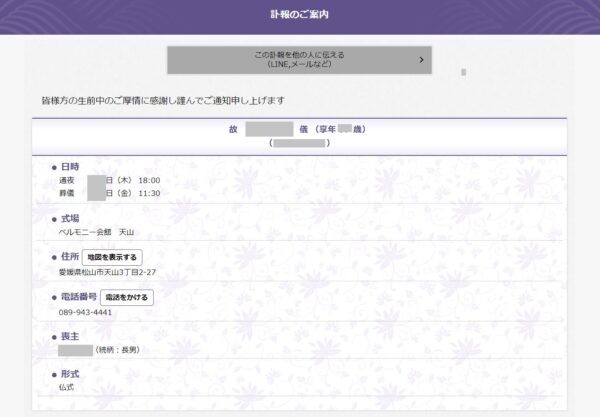Select the 葬儀 11:30 schedule line
The height and width of the screenshot is (417, 600).
click(110, 193)
